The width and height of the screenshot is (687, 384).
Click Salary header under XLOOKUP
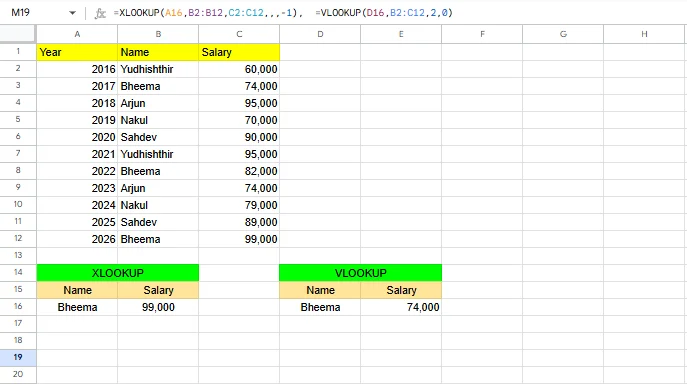(x=158, y=290)
